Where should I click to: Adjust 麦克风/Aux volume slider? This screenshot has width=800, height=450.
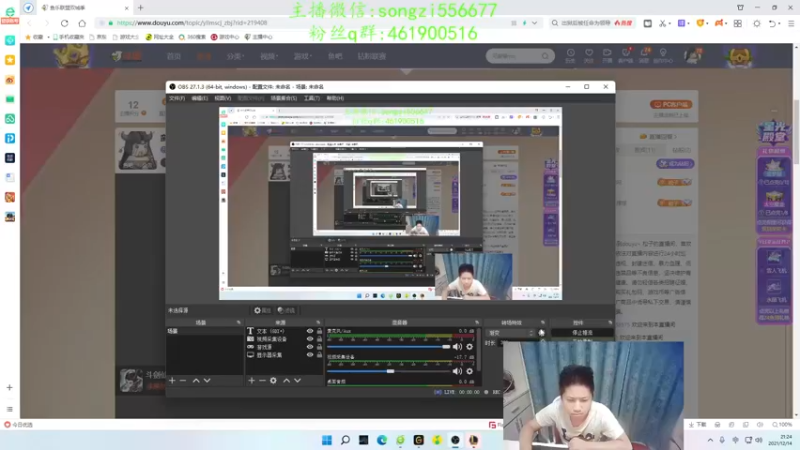[389, 347]
